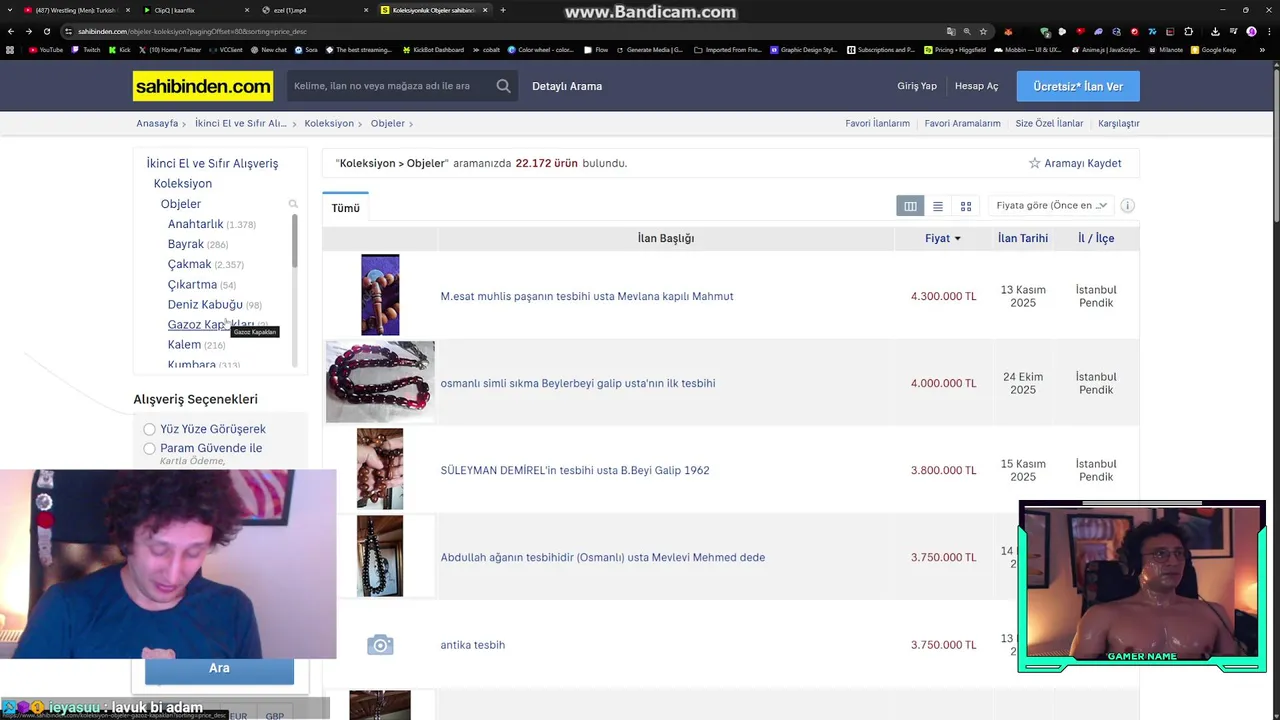Image resolution: width=1280 pixels, height=720 pixels.
Task: Open the Chrome profile avatar
Action: [1251, 32]
